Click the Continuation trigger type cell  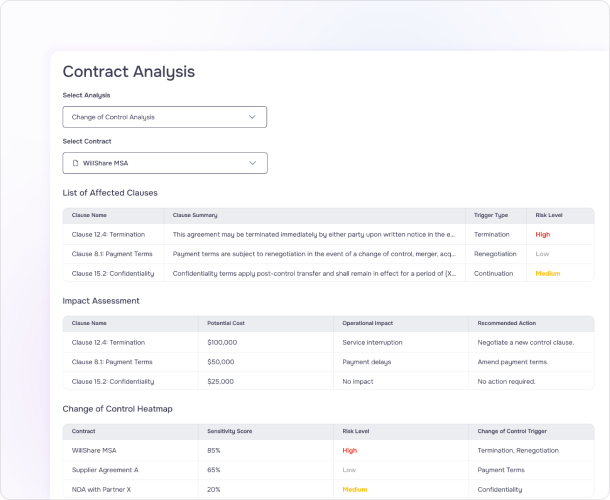[493, 274]
